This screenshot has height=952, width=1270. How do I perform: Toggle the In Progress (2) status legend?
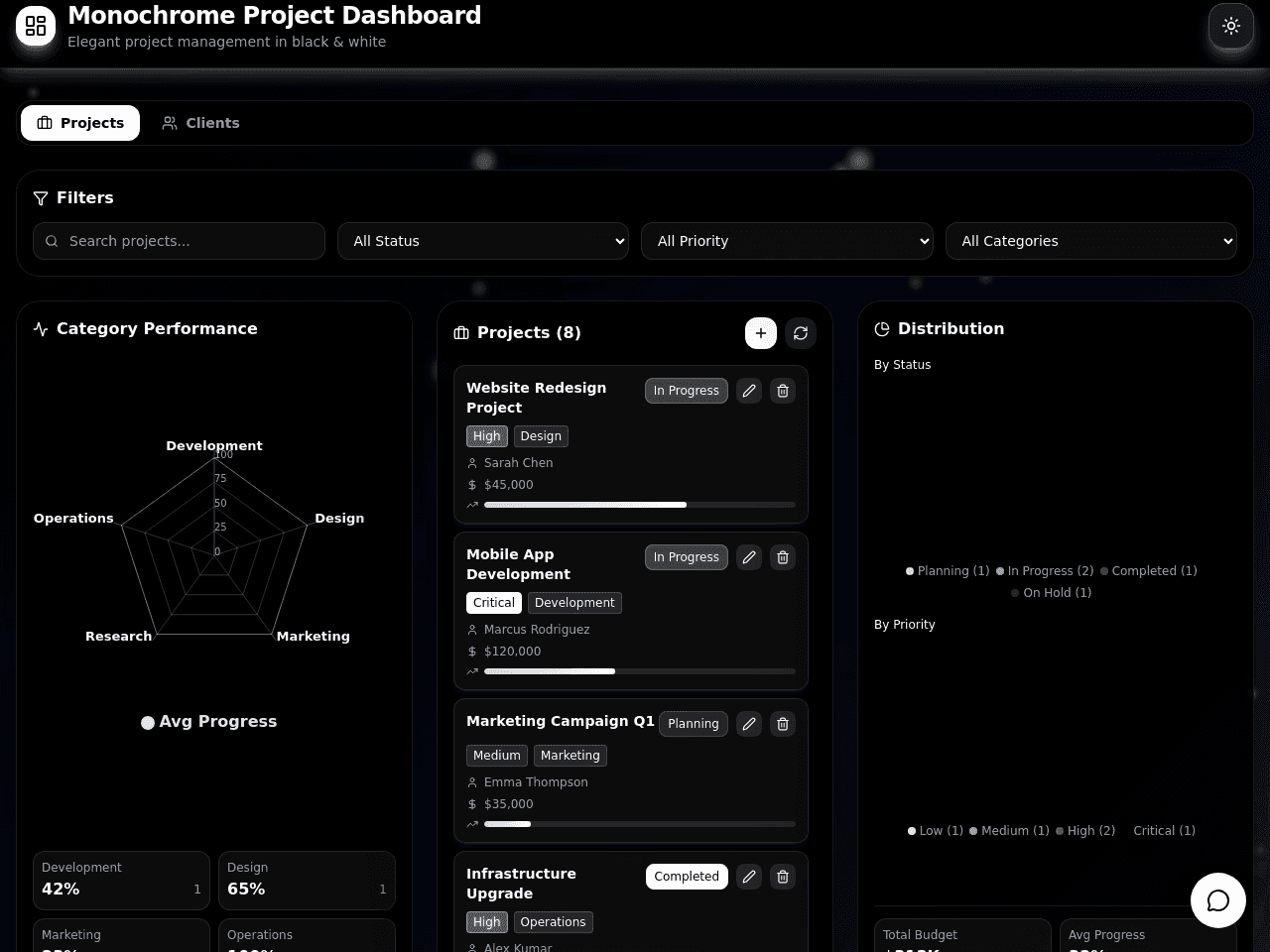coord(1045,571)
